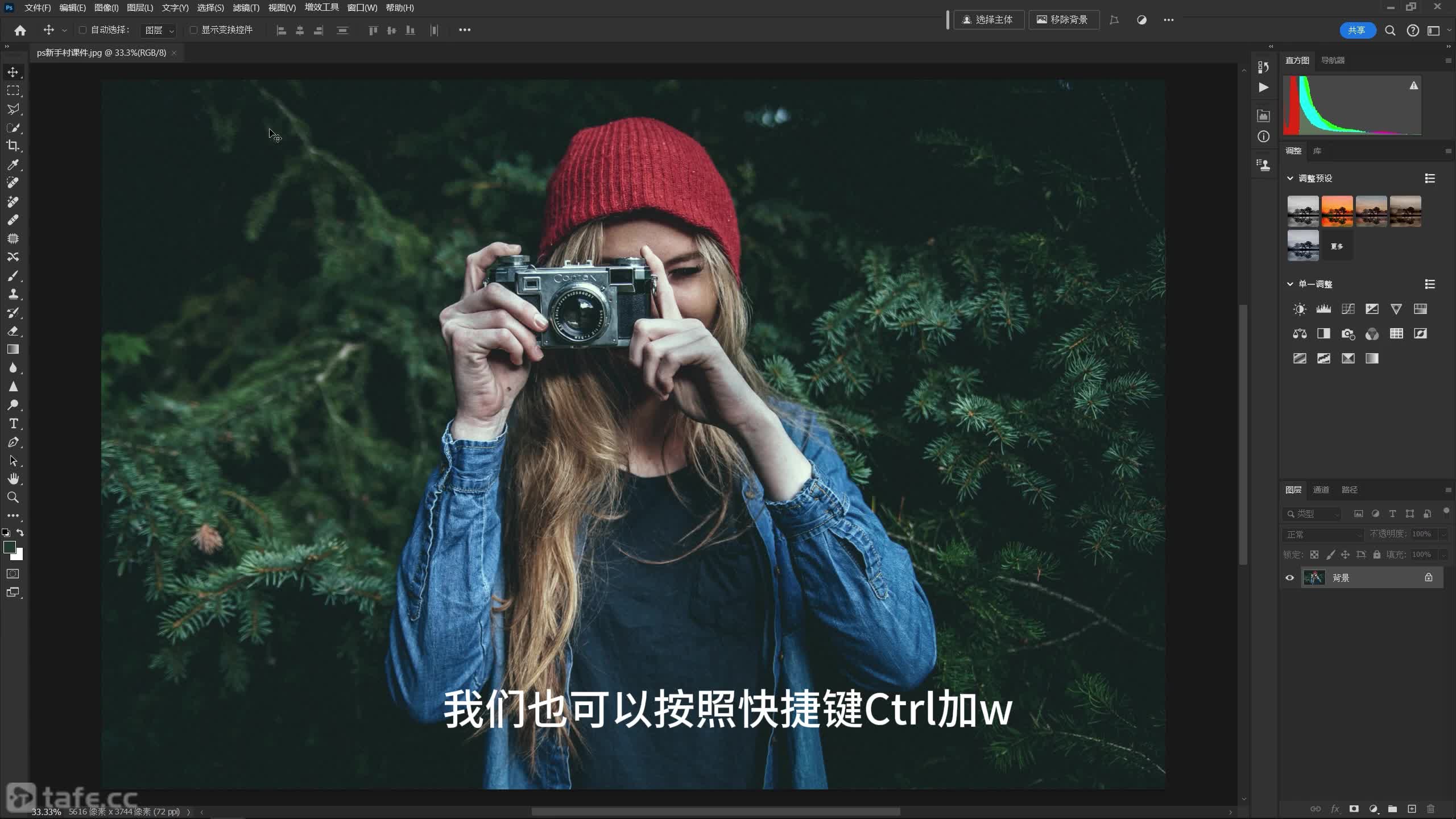Select the Type tool in toolbar
1456x819 pixels.
click(13, 424)
